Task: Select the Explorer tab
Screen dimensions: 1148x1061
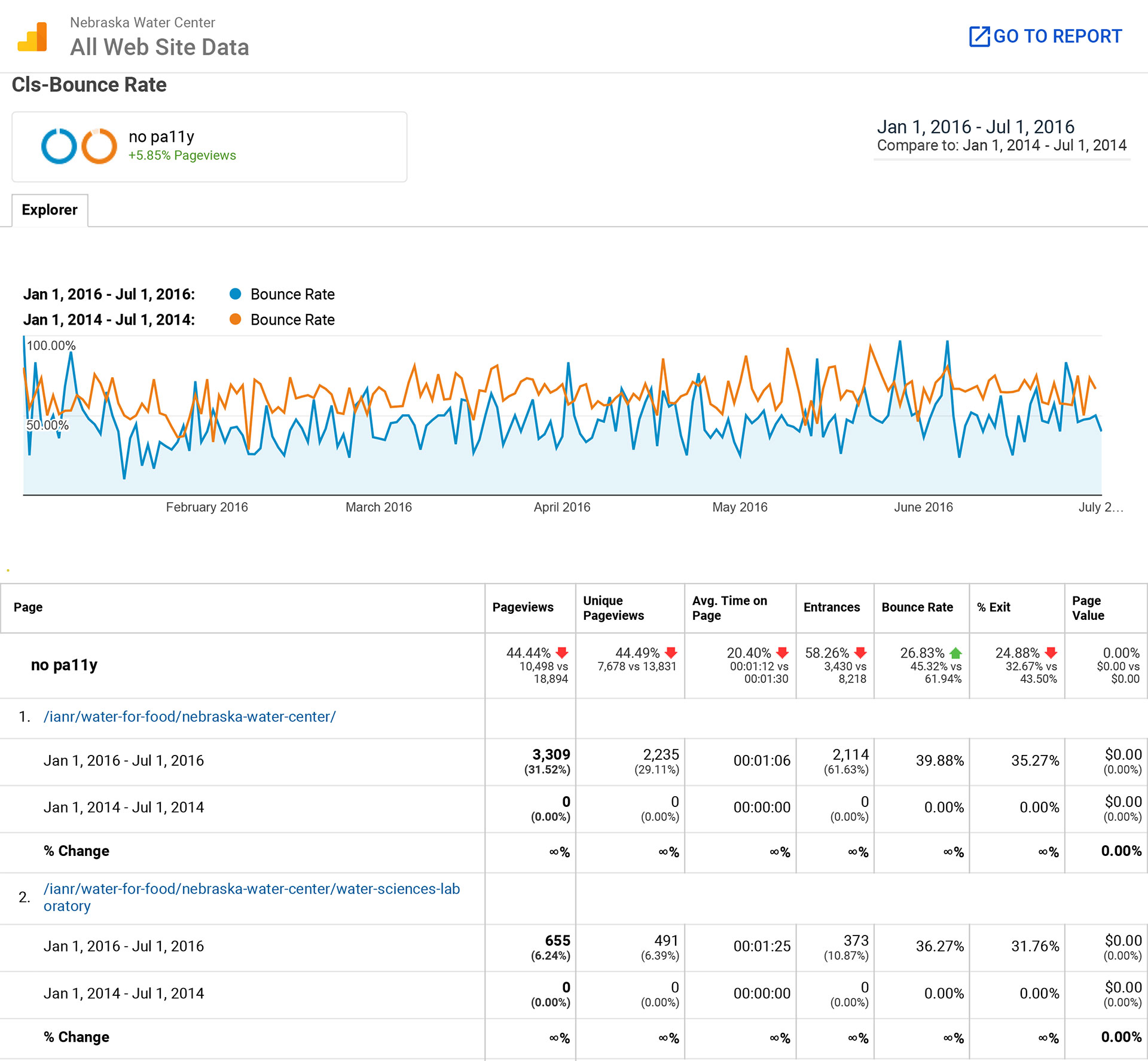Action: (x=50, y=210)
